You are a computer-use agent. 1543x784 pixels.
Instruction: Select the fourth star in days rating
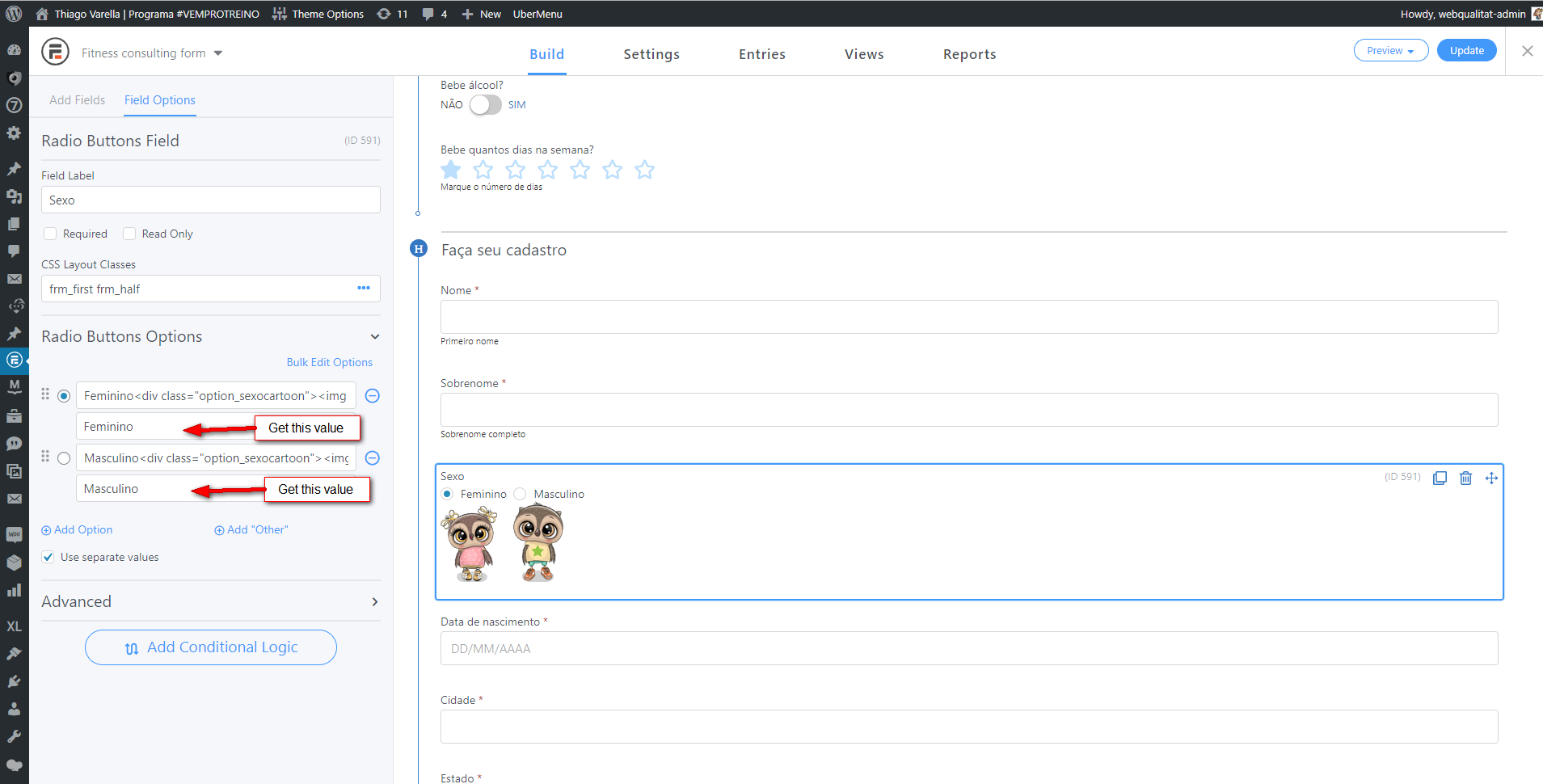pyautogui.click(x=548, y=170)
